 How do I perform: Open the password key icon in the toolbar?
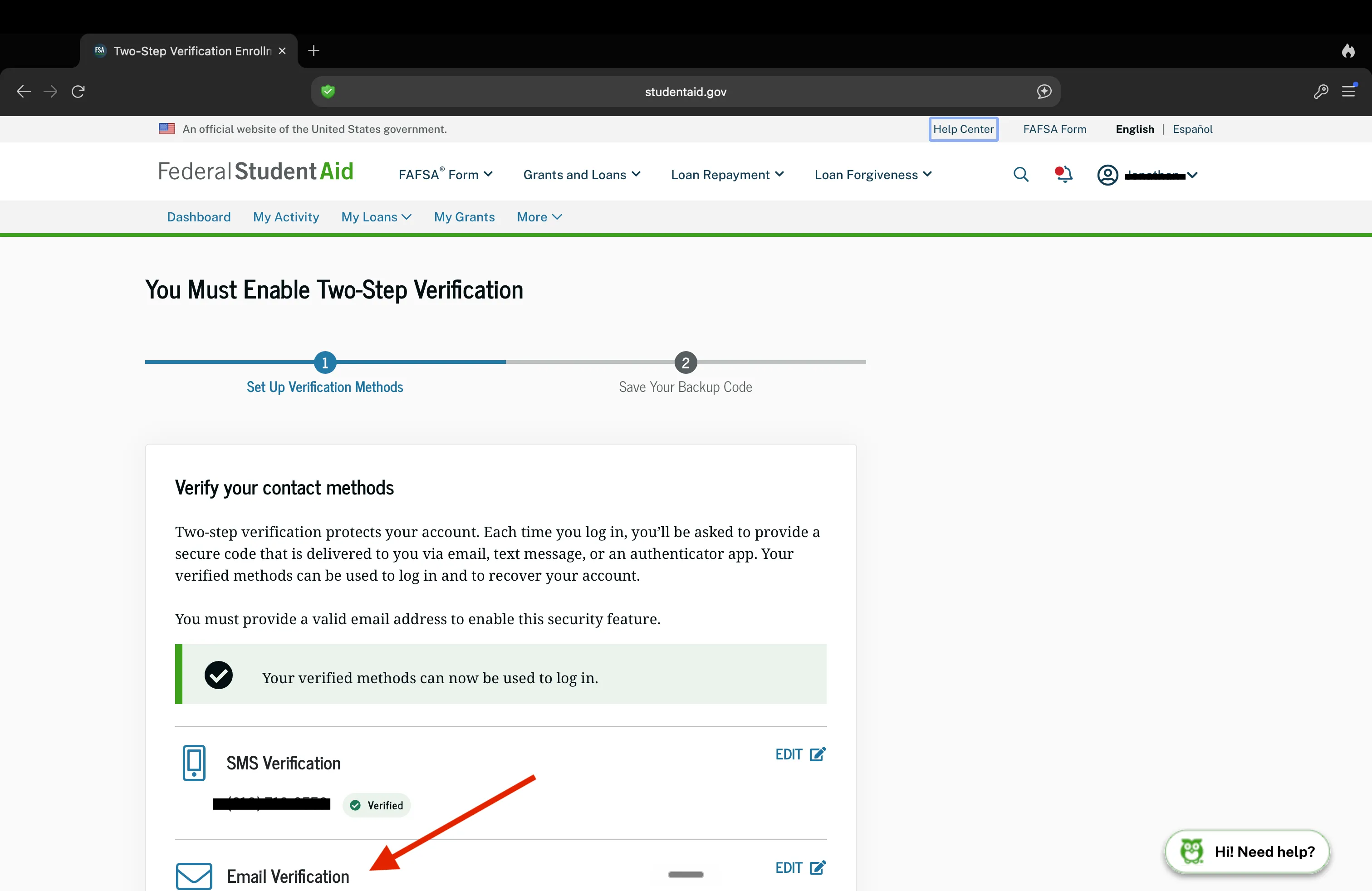(1321, 91)
